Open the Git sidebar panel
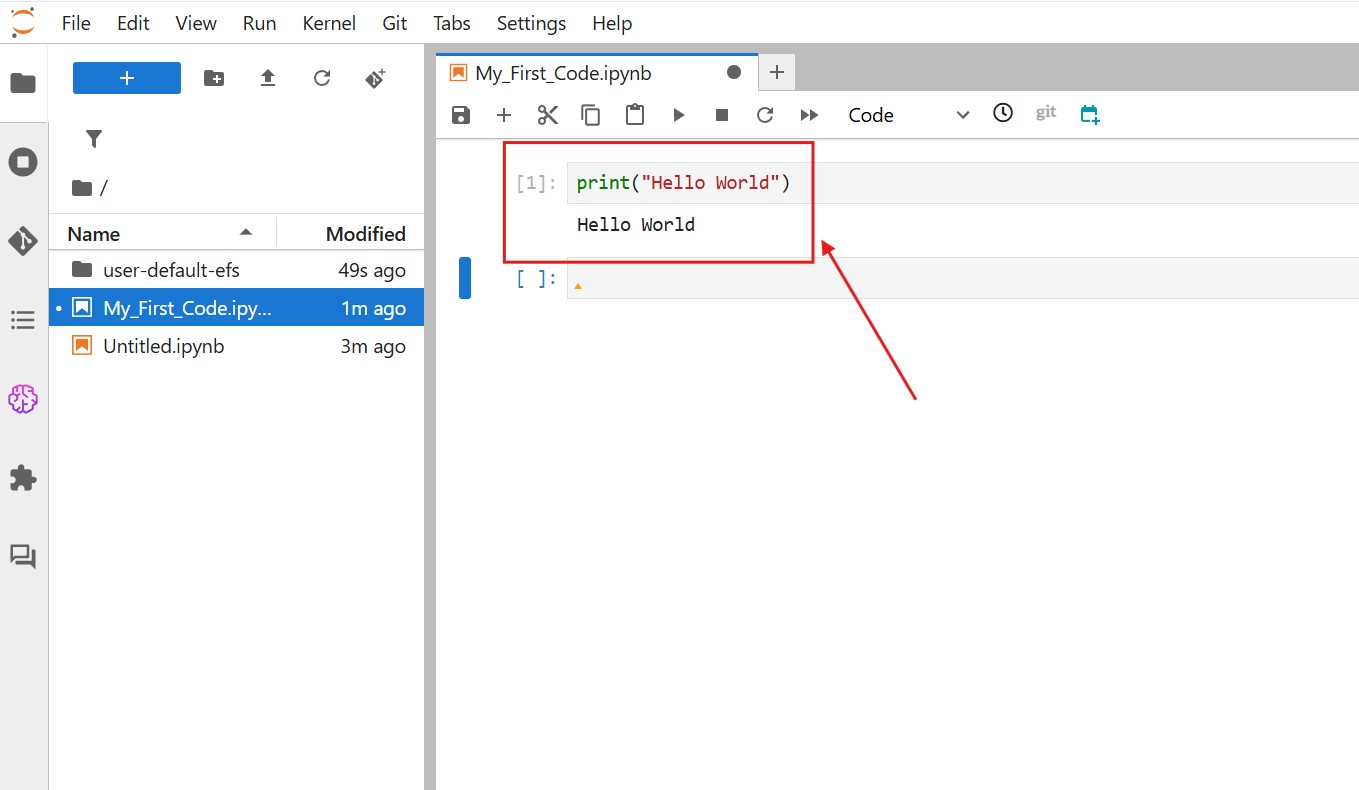The height and width of the screenshot is (790, 1359). [23, 241]
